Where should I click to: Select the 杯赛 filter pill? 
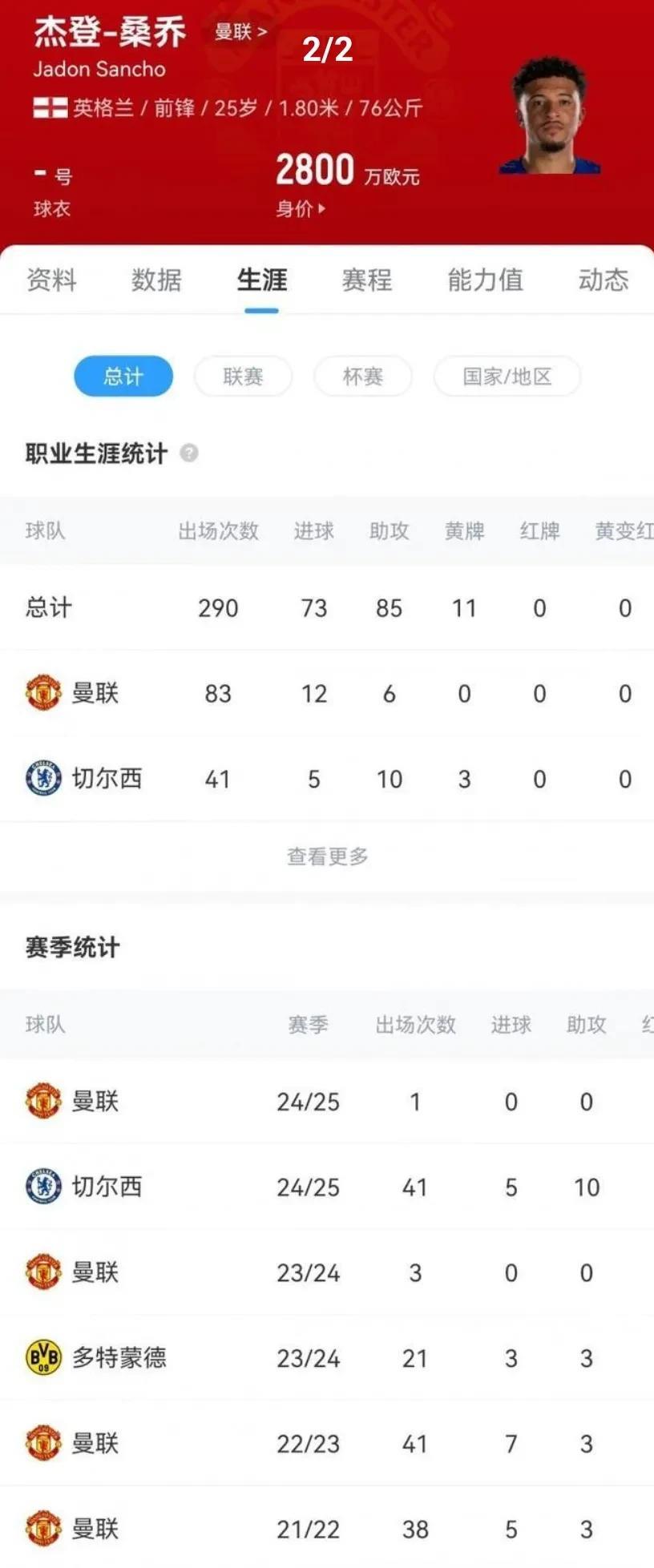(x=362, y=377)
